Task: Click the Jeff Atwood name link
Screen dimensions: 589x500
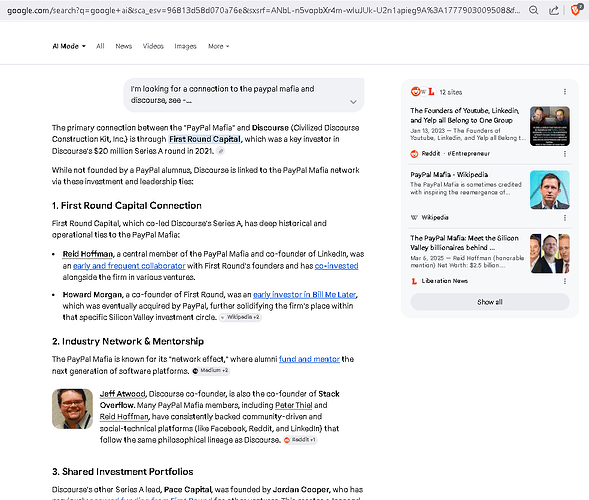Action: (x=122, y=394)
